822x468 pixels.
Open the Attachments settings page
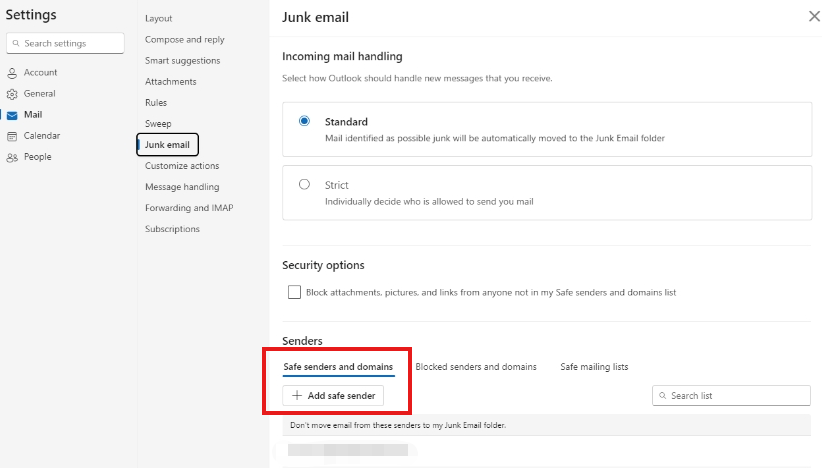(x=170, y=81)
